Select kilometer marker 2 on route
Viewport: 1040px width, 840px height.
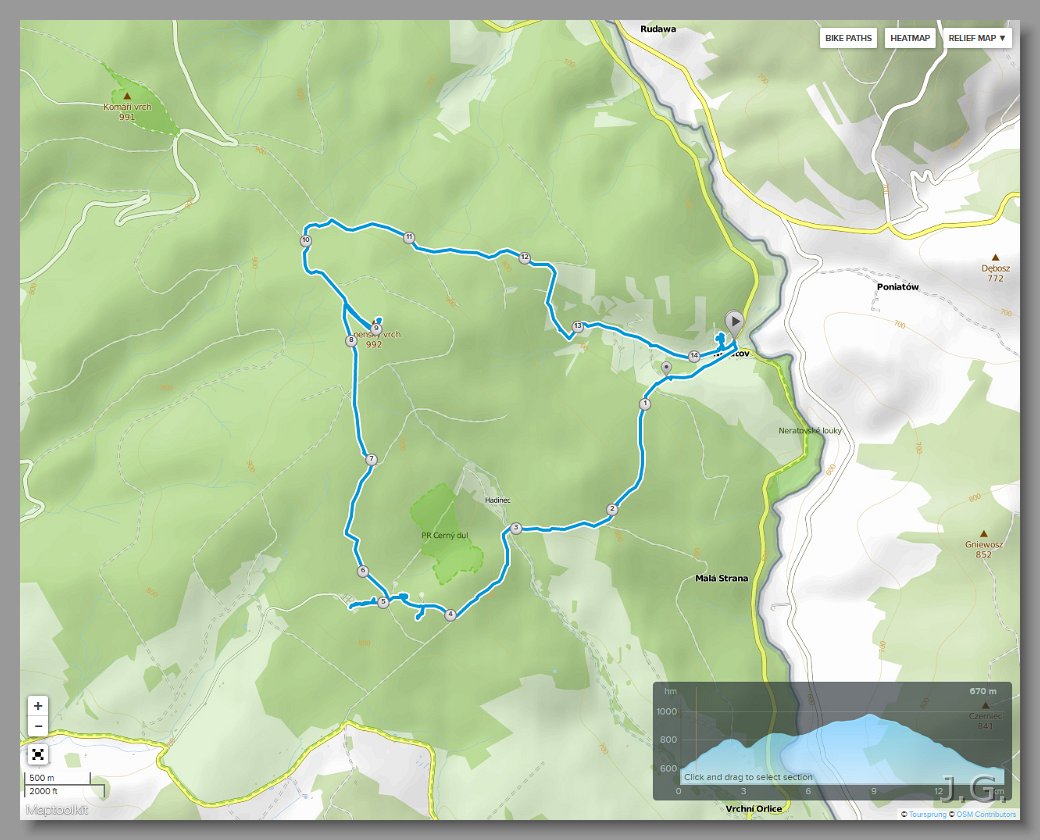(612, 509)
